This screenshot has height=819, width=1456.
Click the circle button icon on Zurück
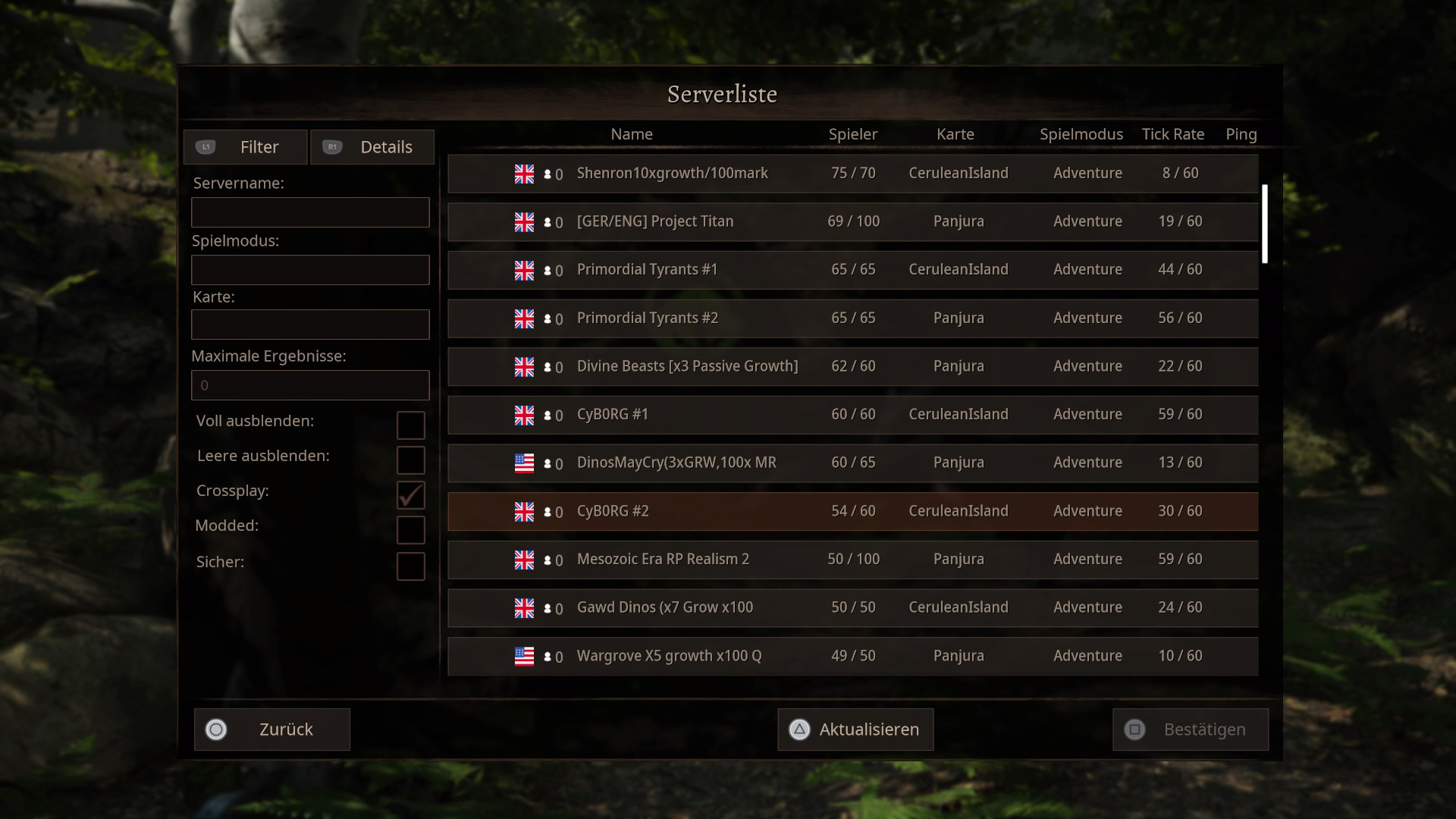point(216,730)
